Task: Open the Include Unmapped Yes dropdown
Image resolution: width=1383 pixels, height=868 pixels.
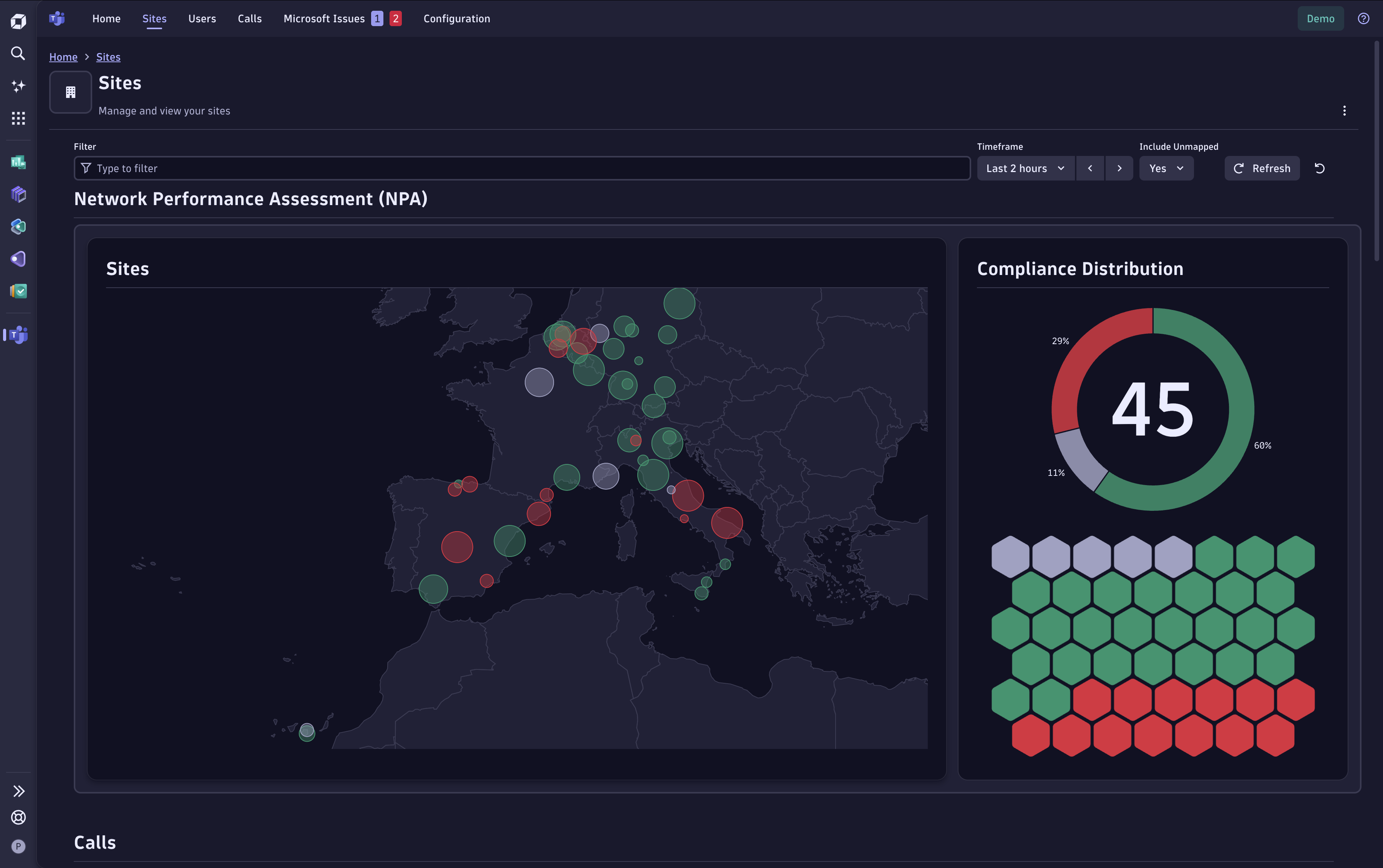Action: point(1166,168)
